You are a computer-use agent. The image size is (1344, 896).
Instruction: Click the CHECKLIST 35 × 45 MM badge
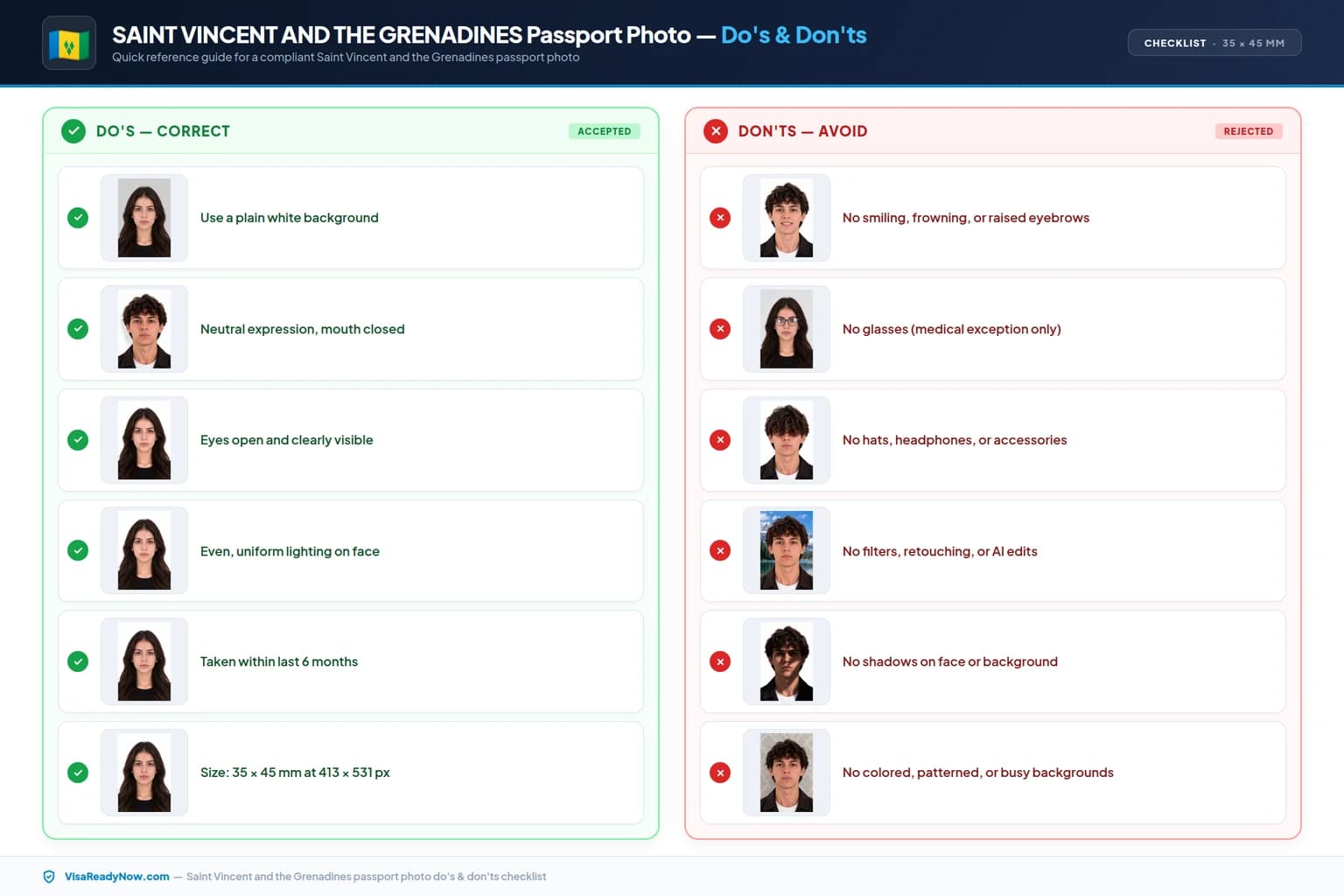1214,43
